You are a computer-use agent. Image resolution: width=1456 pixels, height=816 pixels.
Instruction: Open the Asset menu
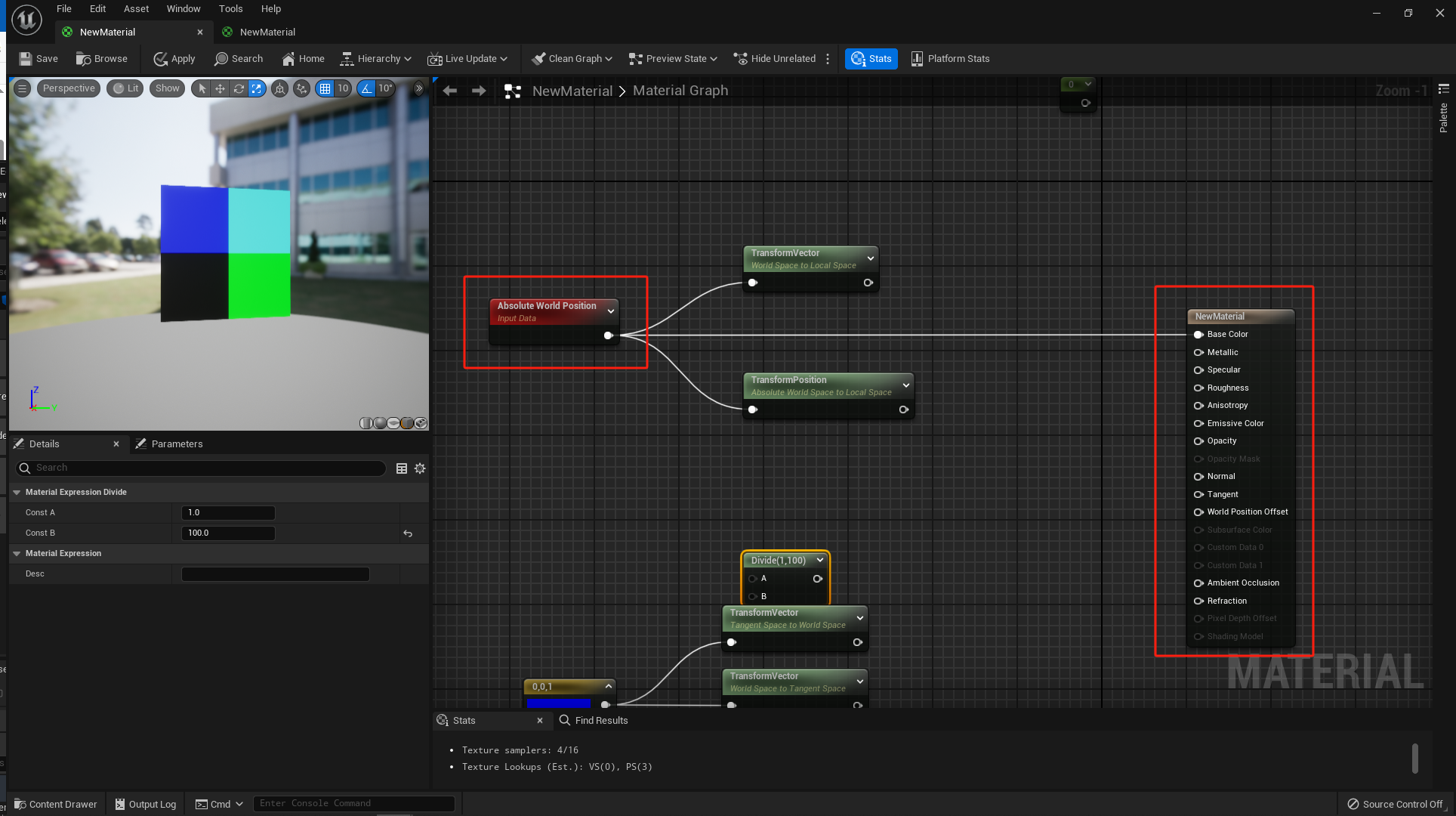136,8
